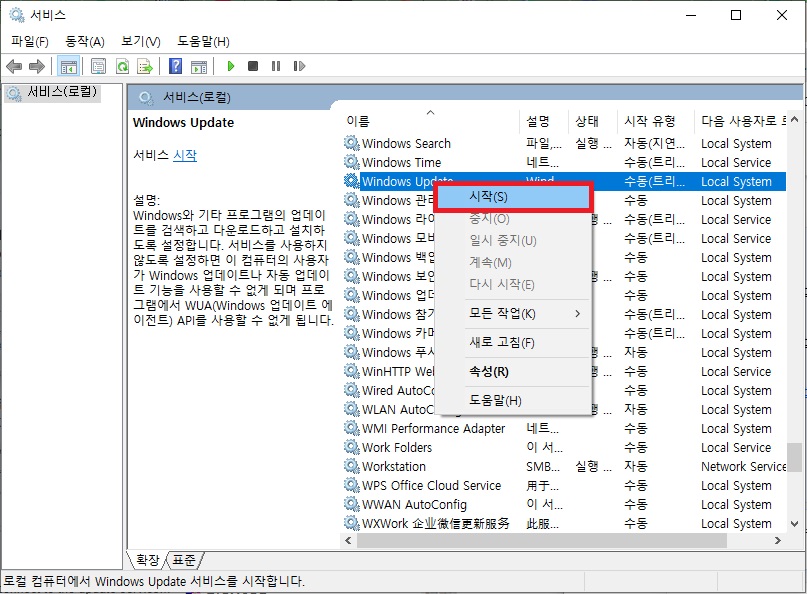807x594 pixels.
Task: Click the vertical scrollbar down arrow
Action: [x=795, y=525]
